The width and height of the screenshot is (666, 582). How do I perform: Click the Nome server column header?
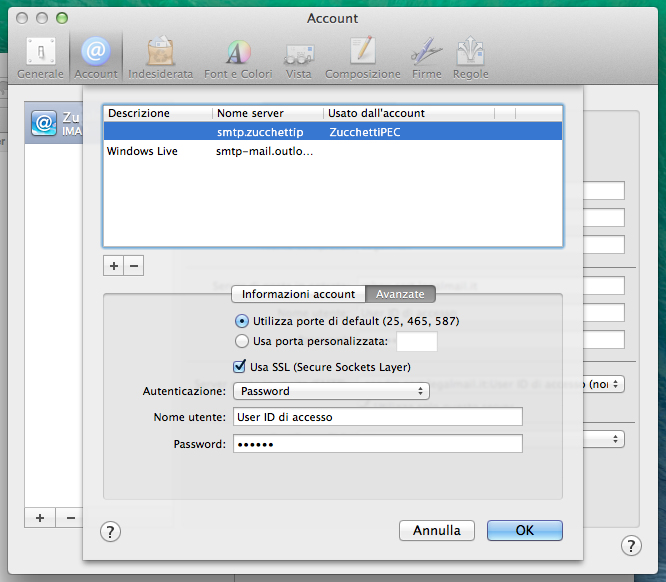[x=268, y=113]
